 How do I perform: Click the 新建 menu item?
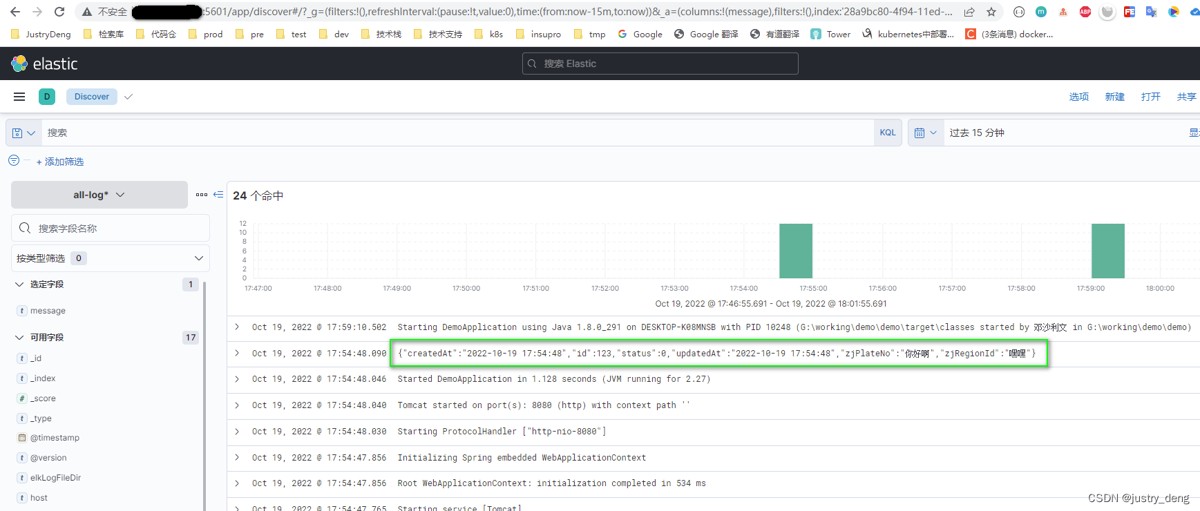click(1115, 97)
